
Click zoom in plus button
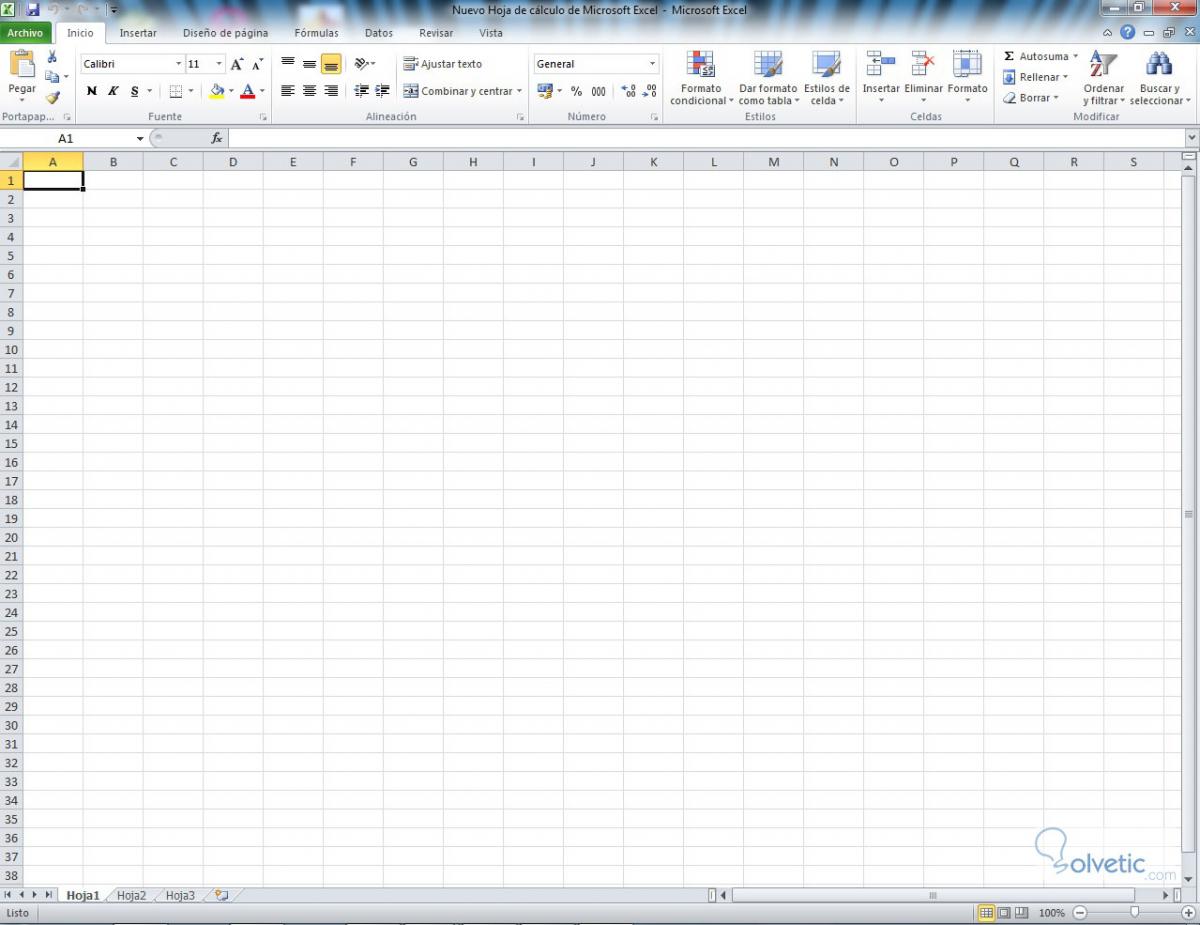pyautogui.click(x=1188, y=912)
